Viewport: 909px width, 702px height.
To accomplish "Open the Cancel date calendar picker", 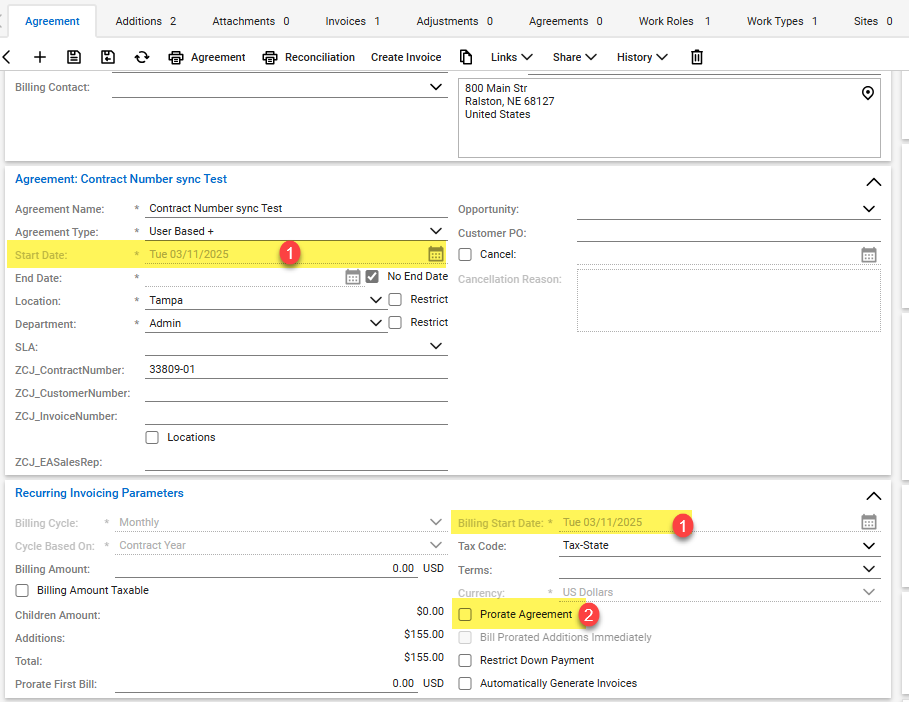I will click(x=868, y=254).
